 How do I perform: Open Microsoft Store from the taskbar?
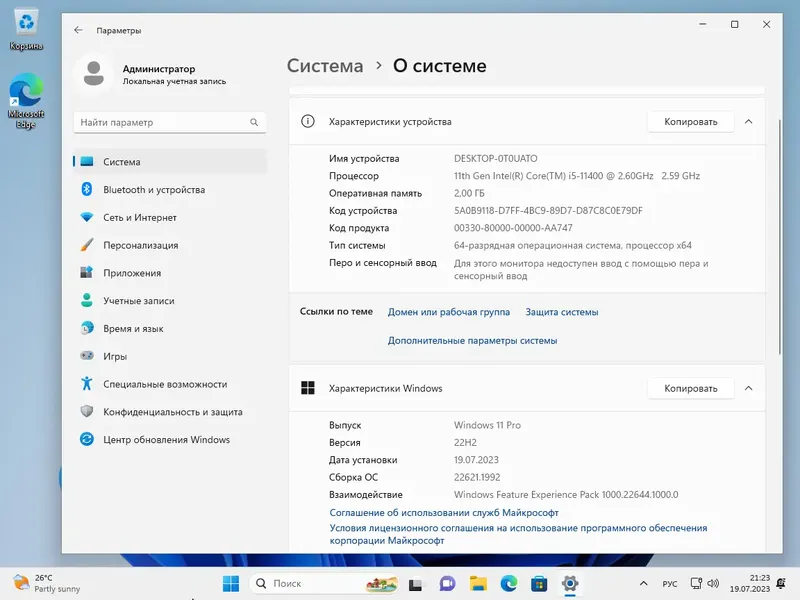pyautogui.click(x=540, y=583)
